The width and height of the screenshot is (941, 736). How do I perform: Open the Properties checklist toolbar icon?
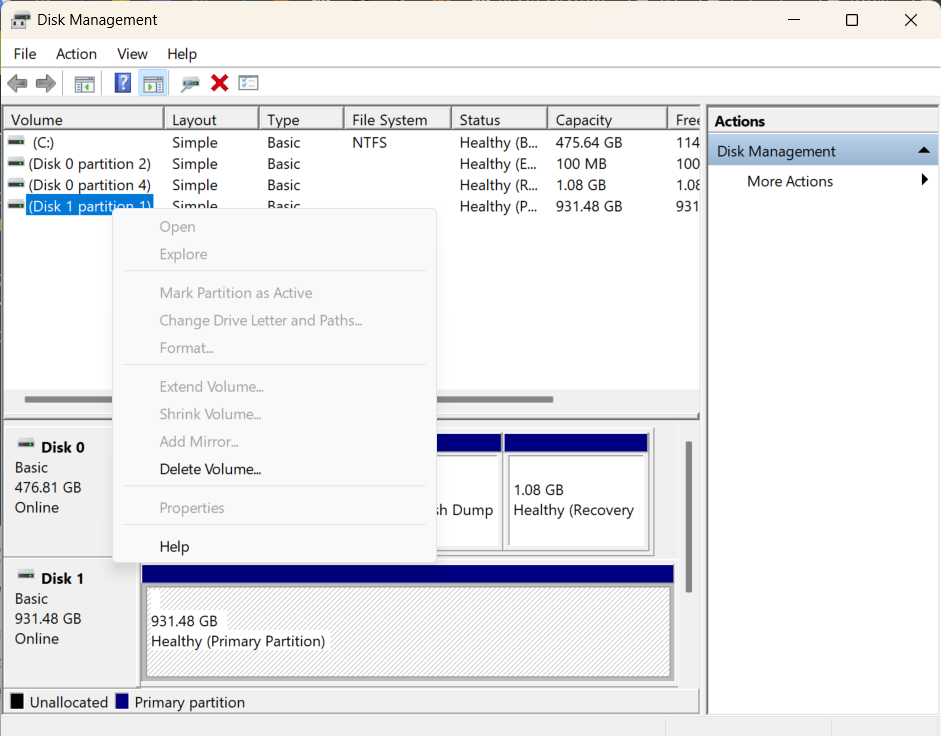(x=248, y=83)
